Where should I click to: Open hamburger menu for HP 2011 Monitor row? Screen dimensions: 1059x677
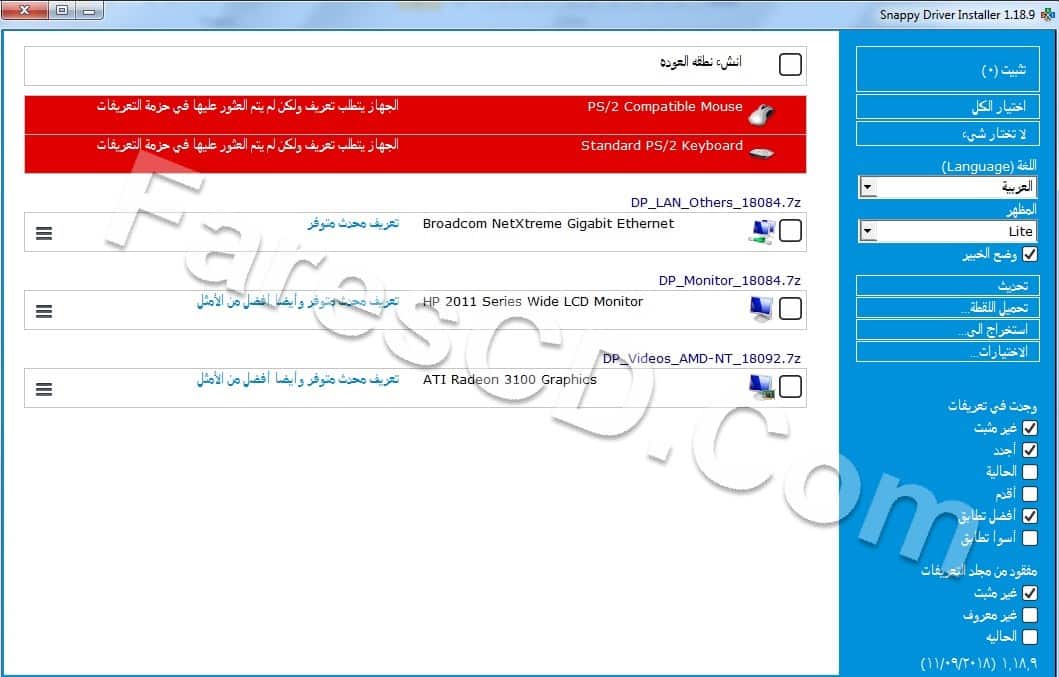point(44,311)
